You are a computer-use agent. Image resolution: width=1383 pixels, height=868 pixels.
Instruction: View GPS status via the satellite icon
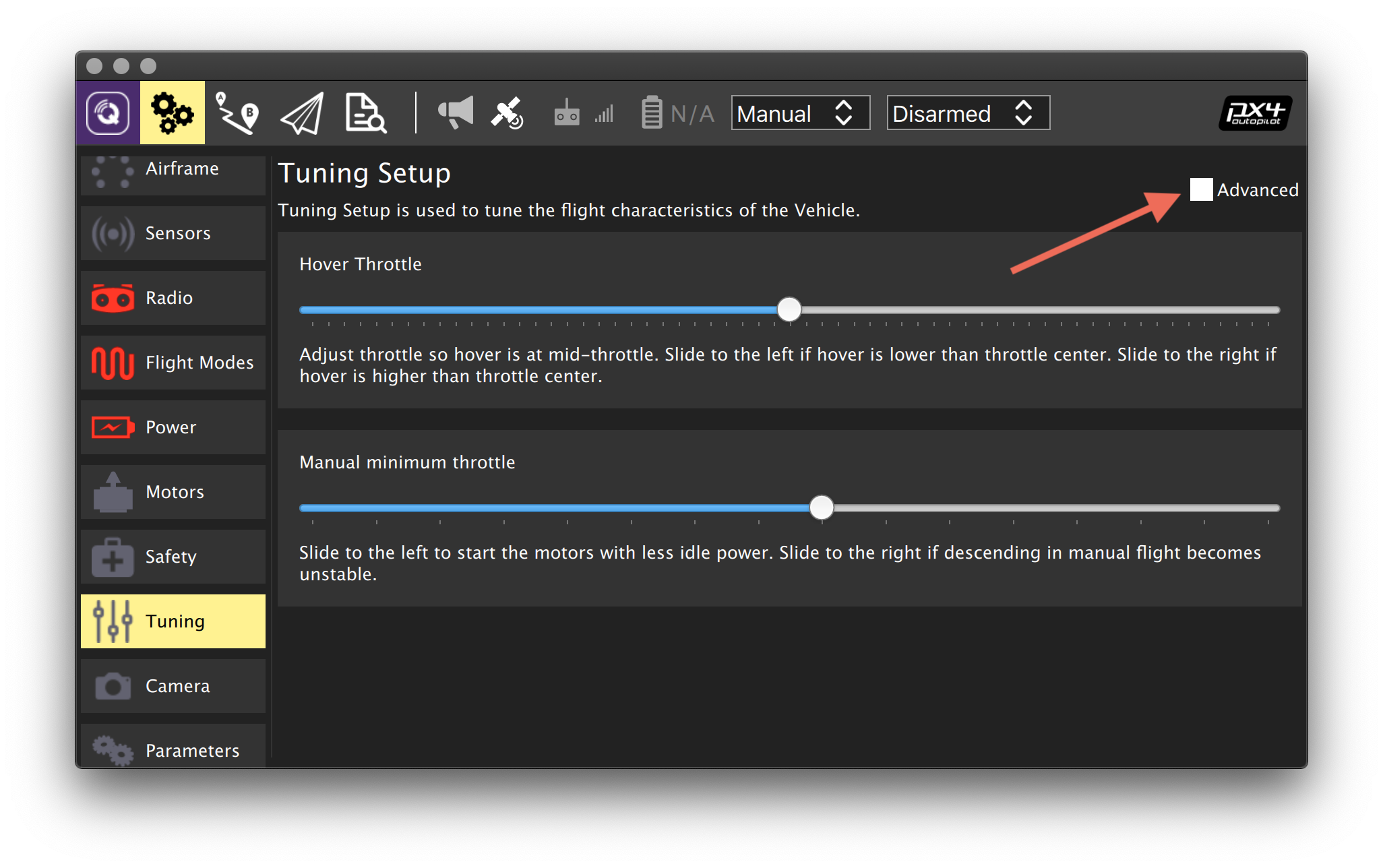507,113
